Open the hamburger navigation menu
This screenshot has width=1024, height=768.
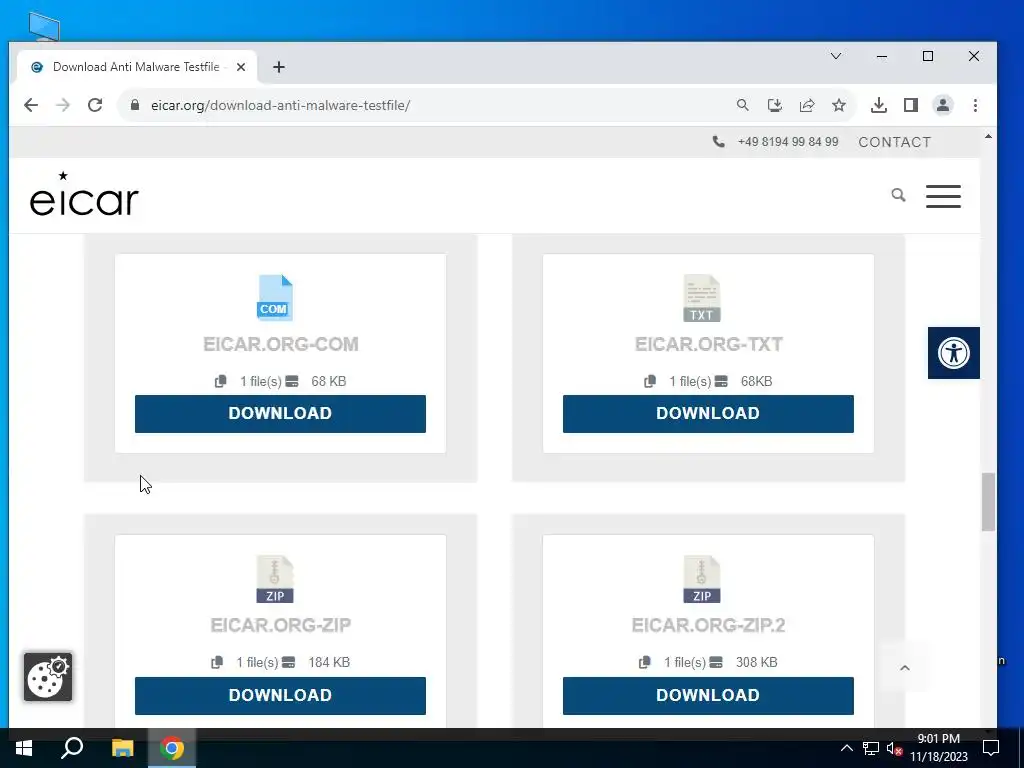(x=943, y=196)
